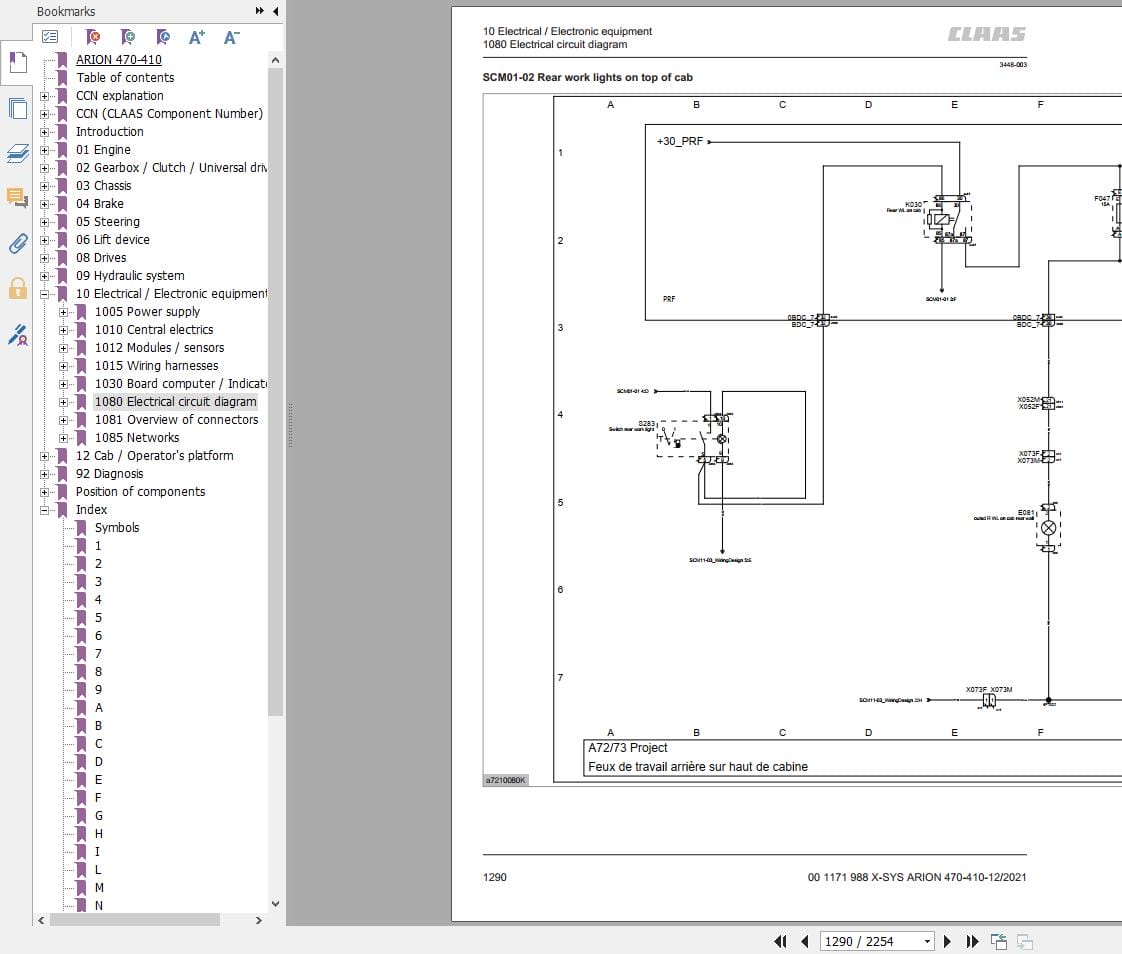Image resolution: width=1122 pixels, height=954 pixels.
Task: Open the ARION 470-410 bookmark
Action: click(x=119, y=59)
